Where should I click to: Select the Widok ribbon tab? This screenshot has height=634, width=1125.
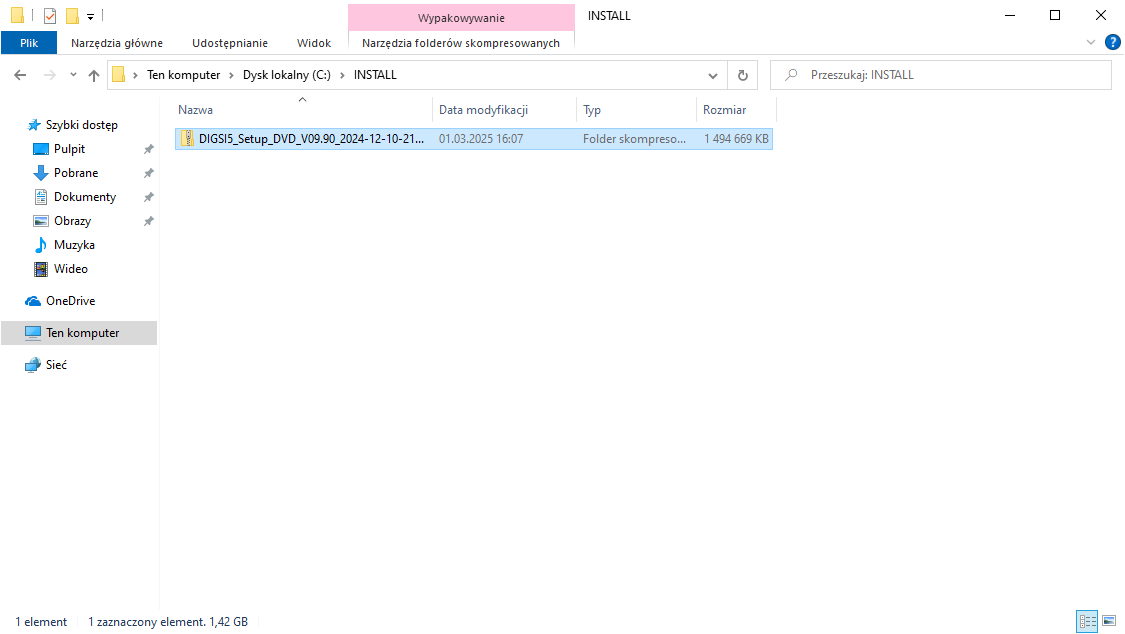[x=314, y=43]
